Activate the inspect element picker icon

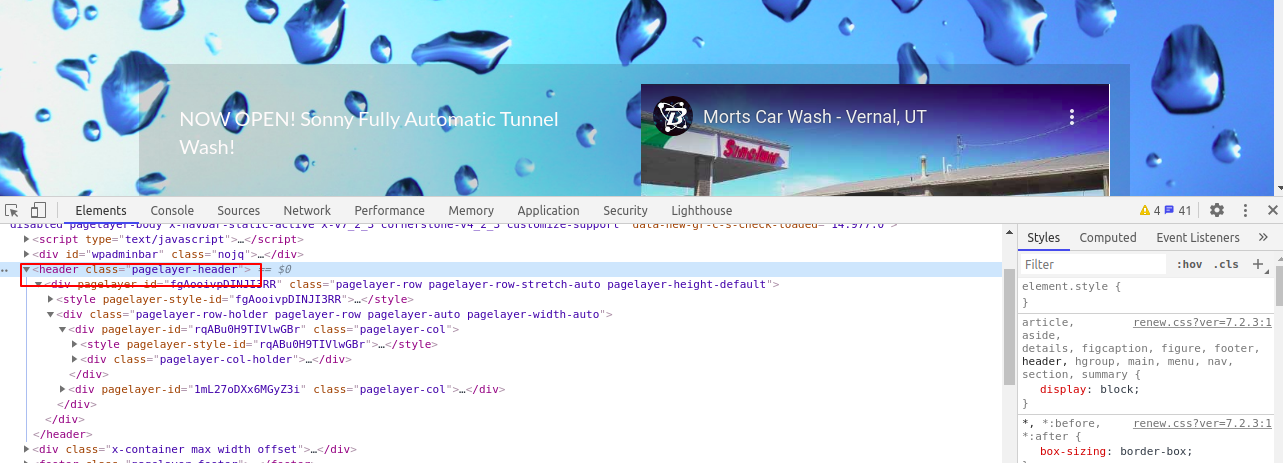(12, 210)
